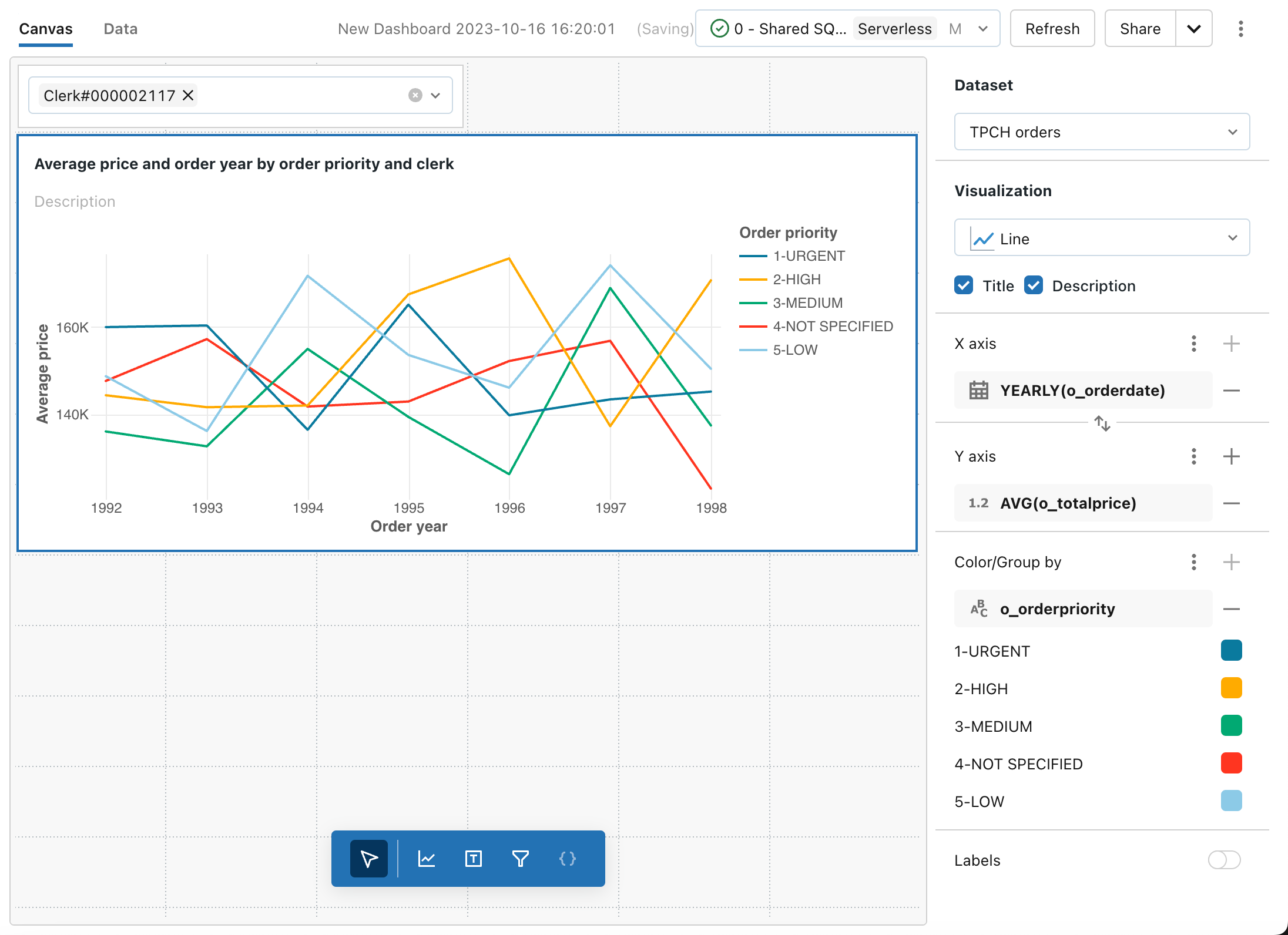Click the Color/Group by ellipsis icon
This screenshot has height=935, width=1288.
(x=1195, y=563)
